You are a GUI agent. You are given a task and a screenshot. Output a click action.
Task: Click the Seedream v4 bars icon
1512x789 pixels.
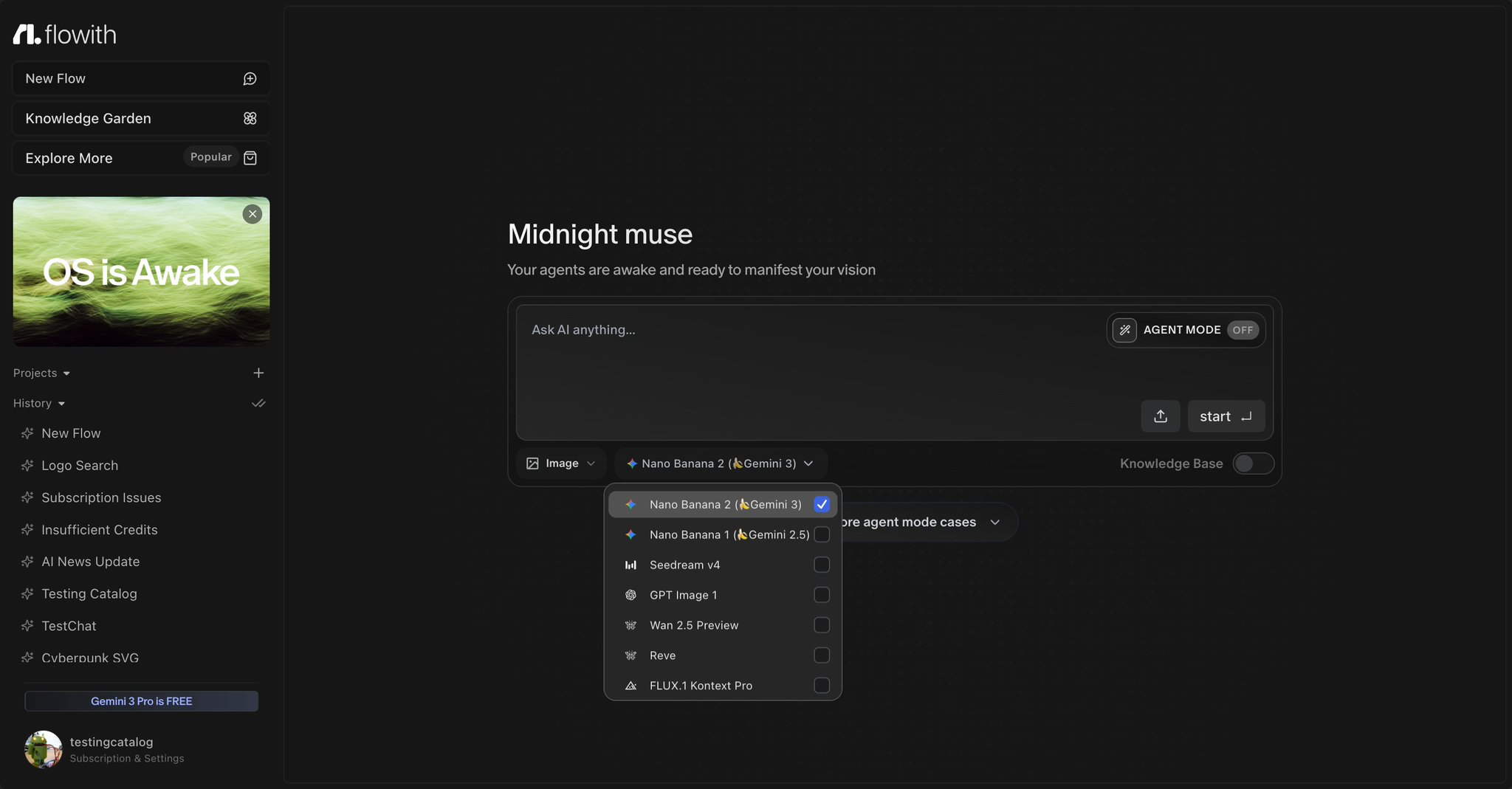[631, 565]
